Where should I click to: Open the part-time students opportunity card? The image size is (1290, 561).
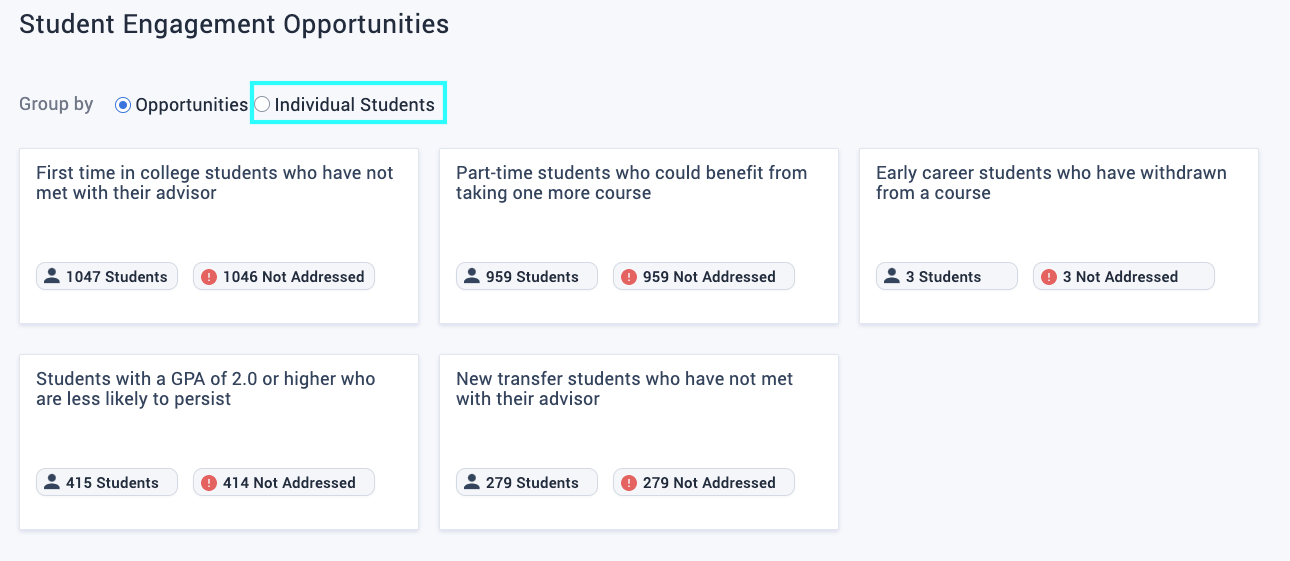tap(639, 236)
